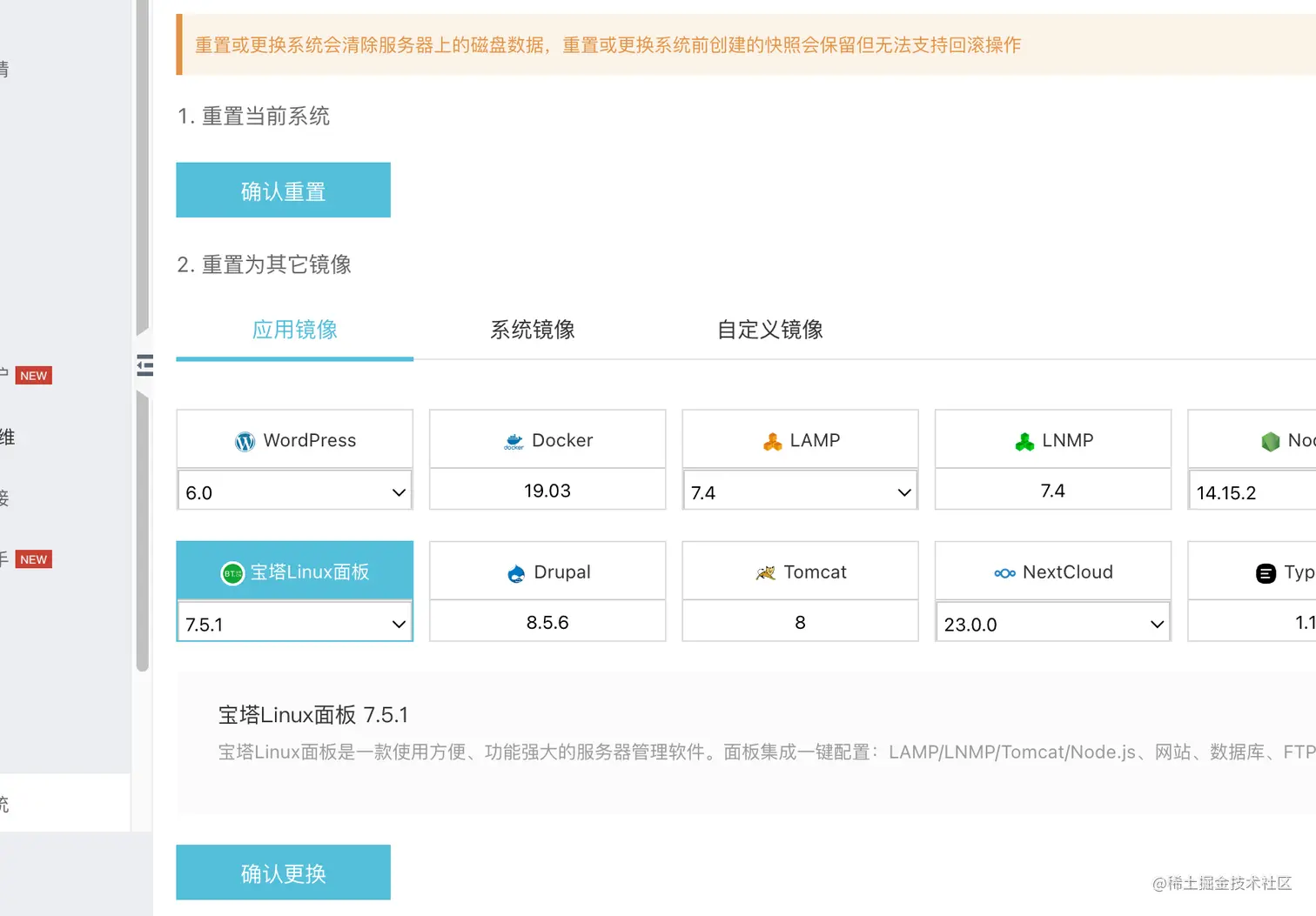The height and width of the screenshot is (916, 1316).
Task: Click the Tomcat cat icon
Action: (x=765, y=573)
